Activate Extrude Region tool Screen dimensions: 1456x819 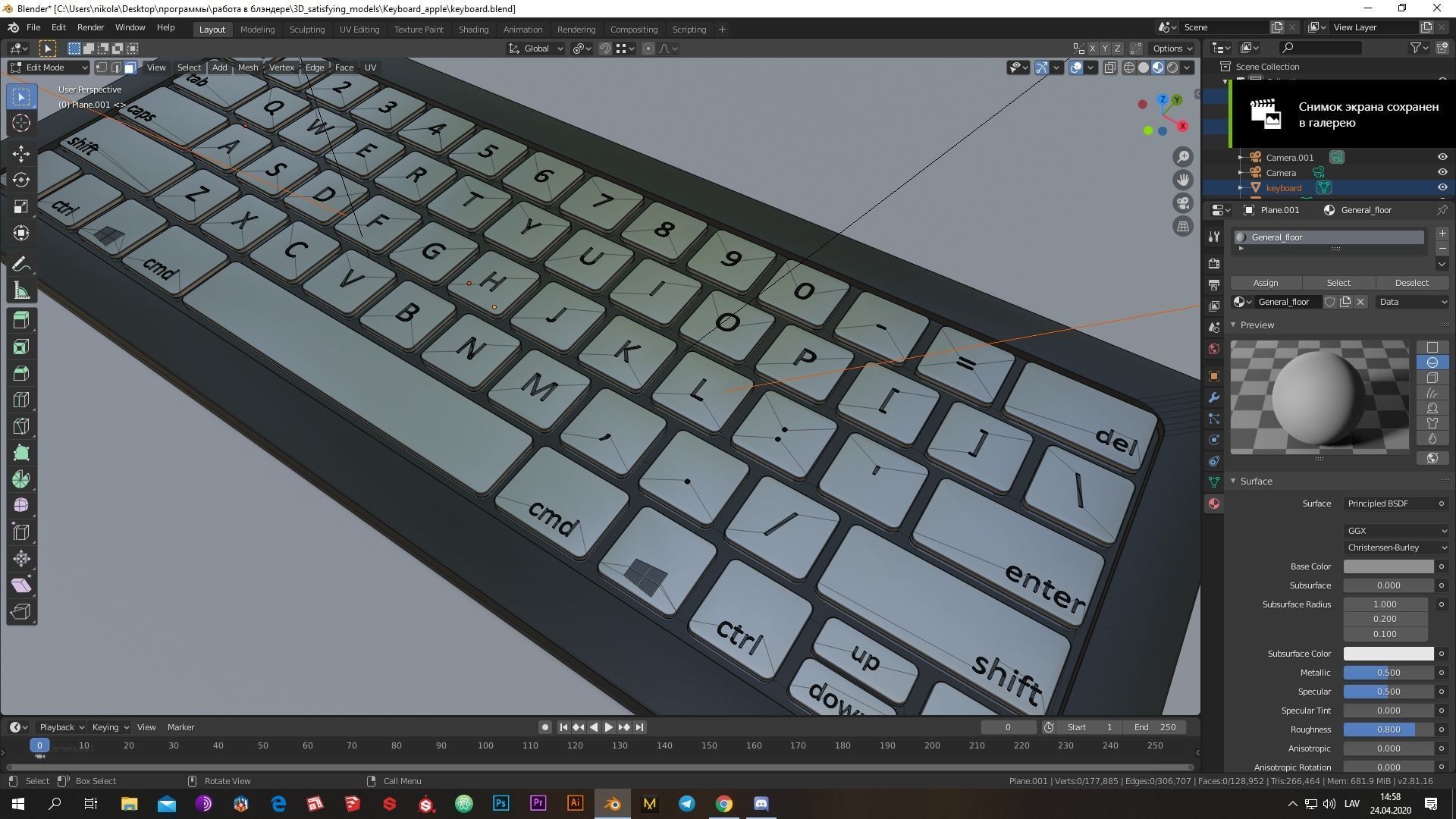pos(21,321)
